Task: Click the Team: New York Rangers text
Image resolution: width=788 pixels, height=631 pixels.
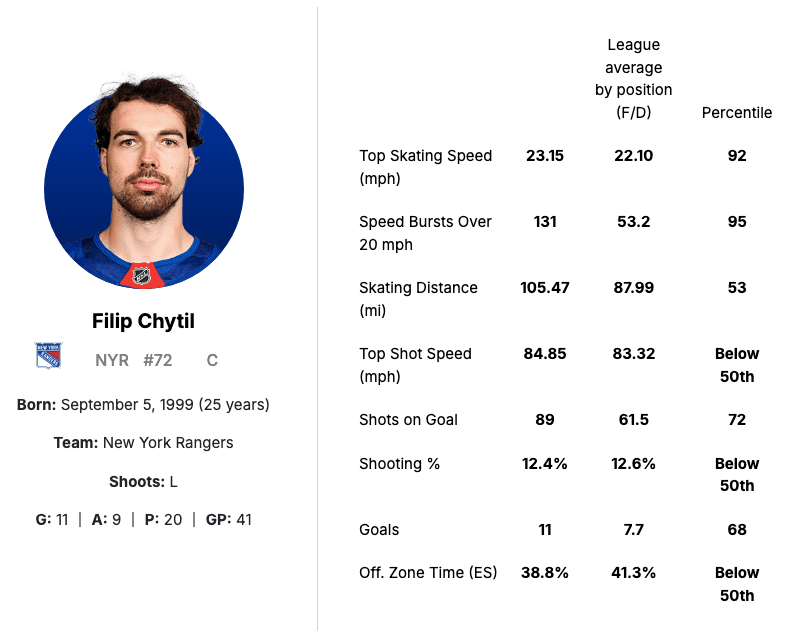Action: pyautogui.click(x=144, y=443)
